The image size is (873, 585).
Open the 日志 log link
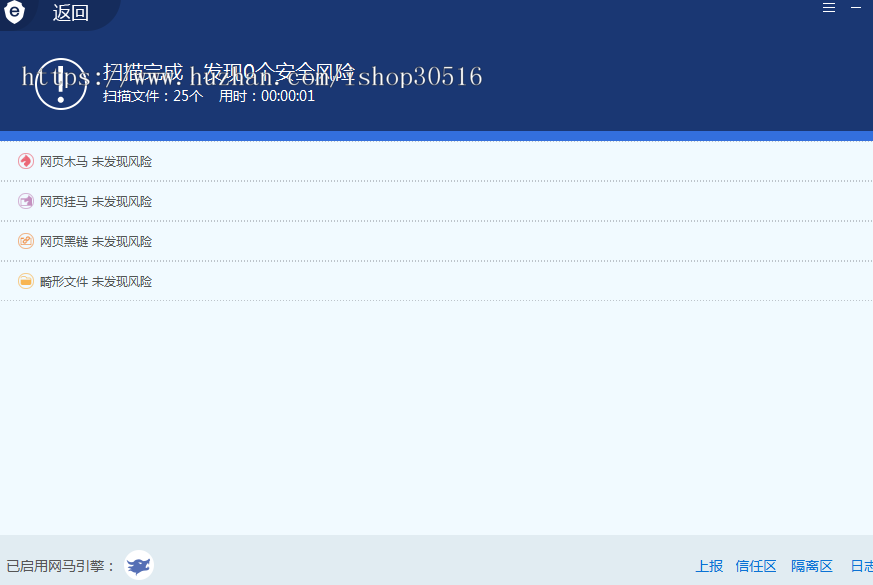(863, 565)
